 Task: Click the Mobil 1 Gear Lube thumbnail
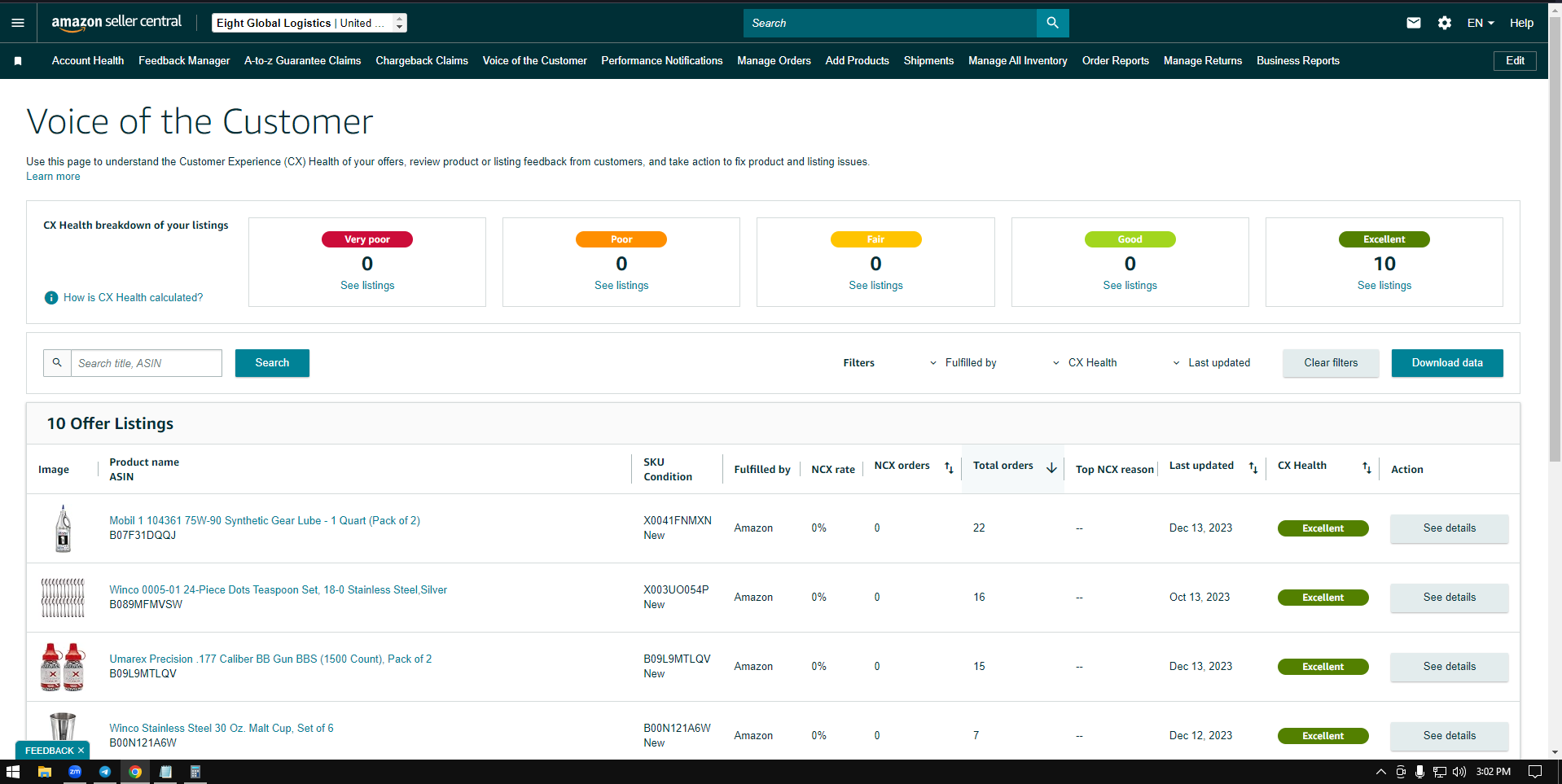(63, 528)
